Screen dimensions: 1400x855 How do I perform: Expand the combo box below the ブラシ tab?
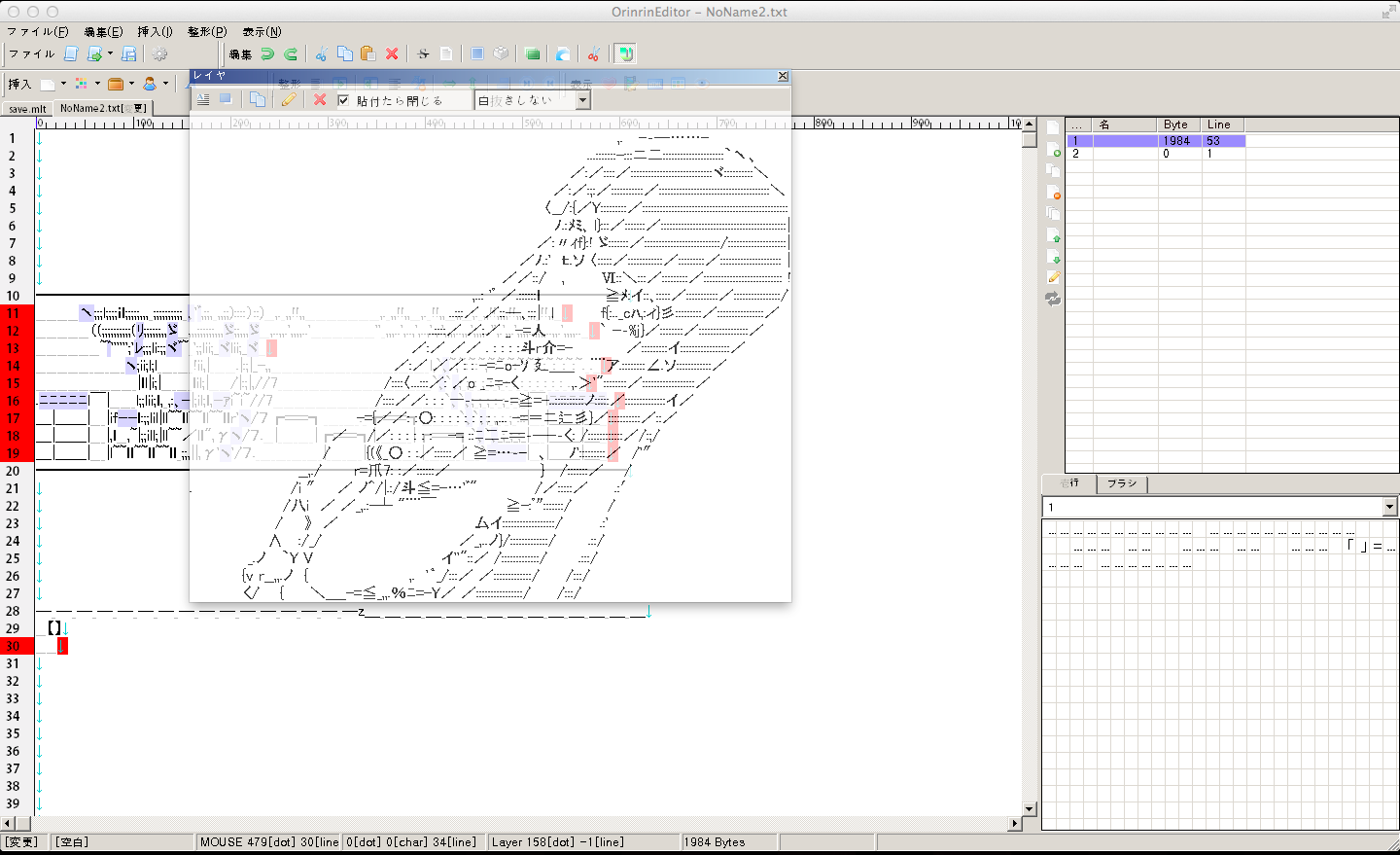tap(1389, 507)
